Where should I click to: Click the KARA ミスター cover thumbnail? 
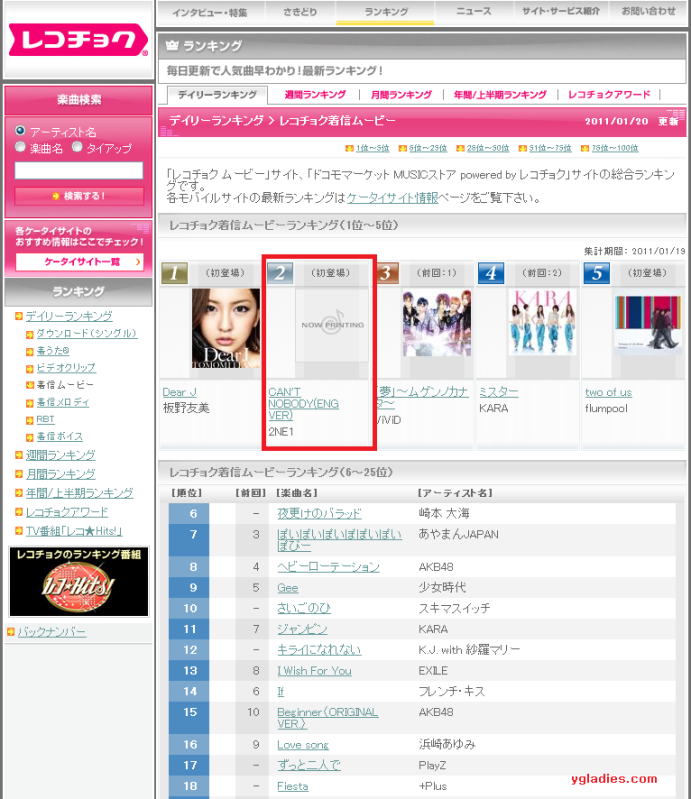click(542, 322)
